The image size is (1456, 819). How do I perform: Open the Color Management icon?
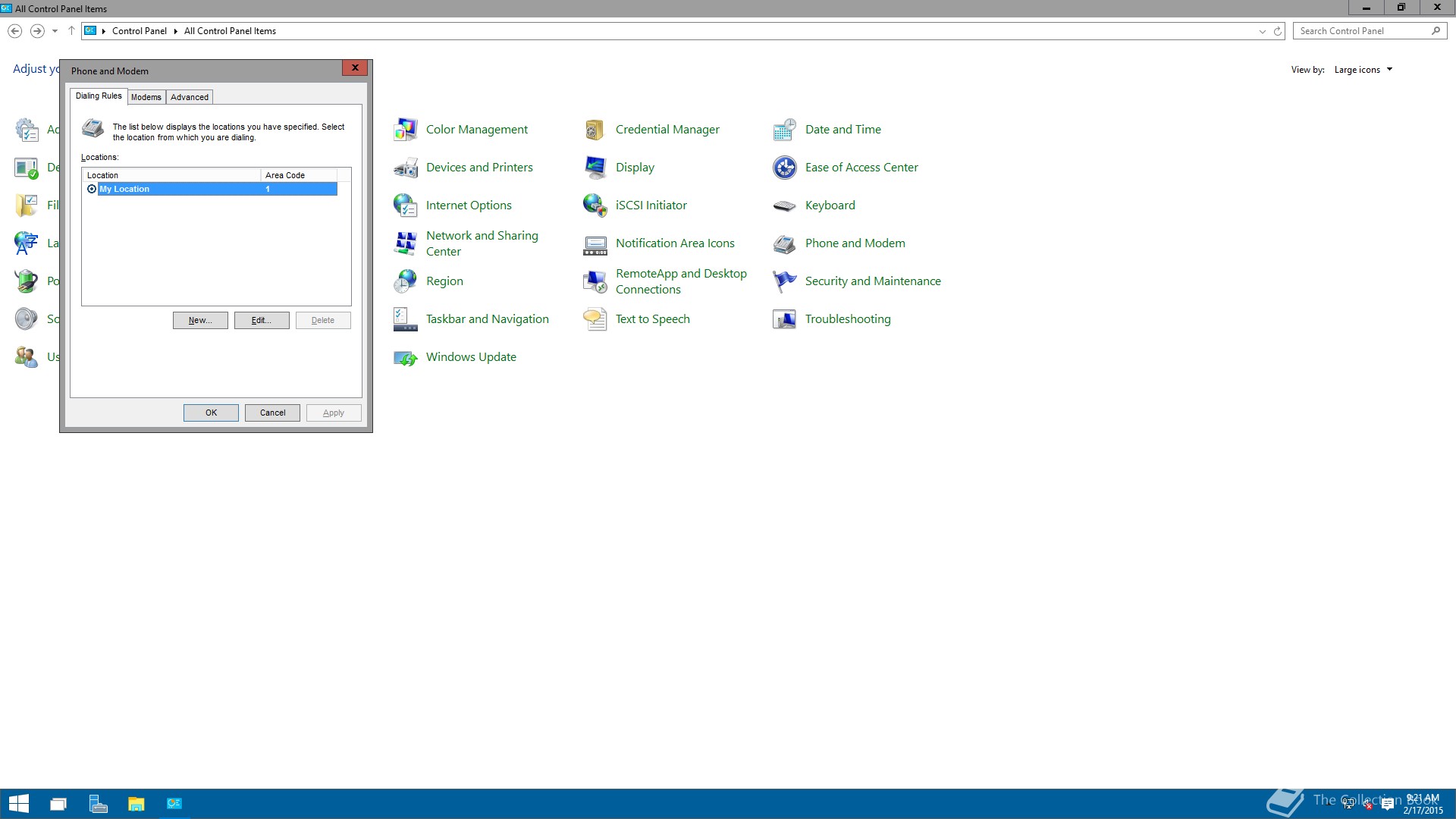tap(406, 130)
